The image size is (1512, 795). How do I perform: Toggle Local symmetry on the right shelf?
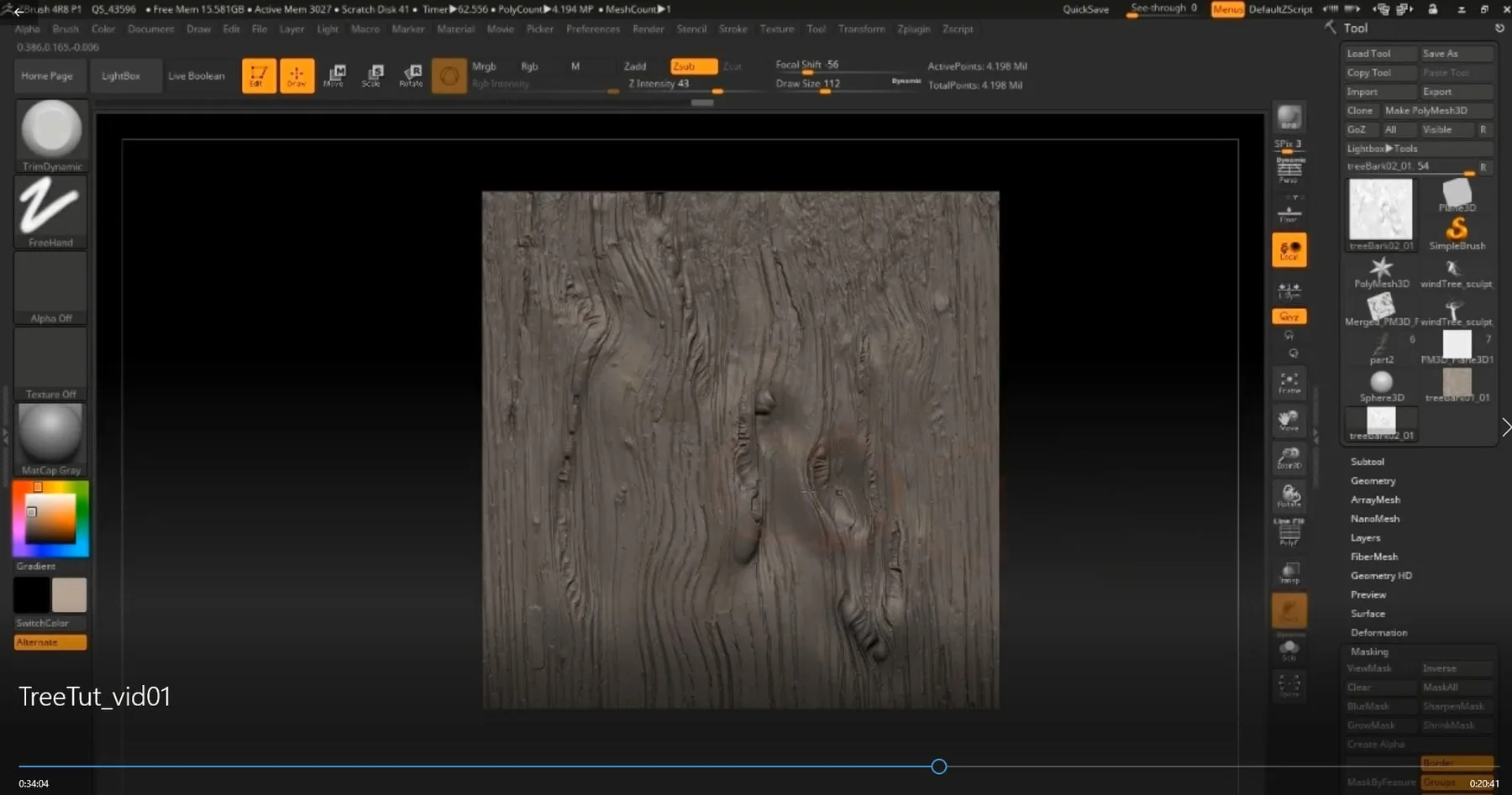point(1289,249)
